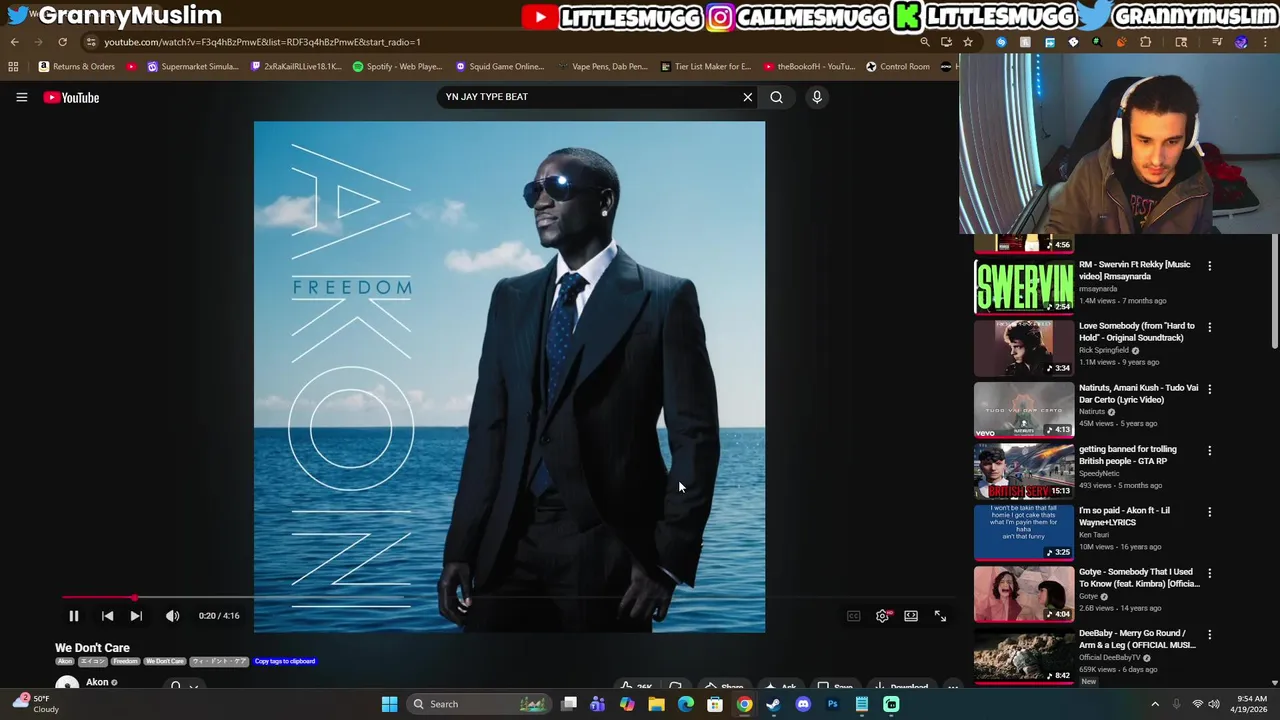Open the Gotye - Somebody That I Used To Know title

tap(1139, 578)
